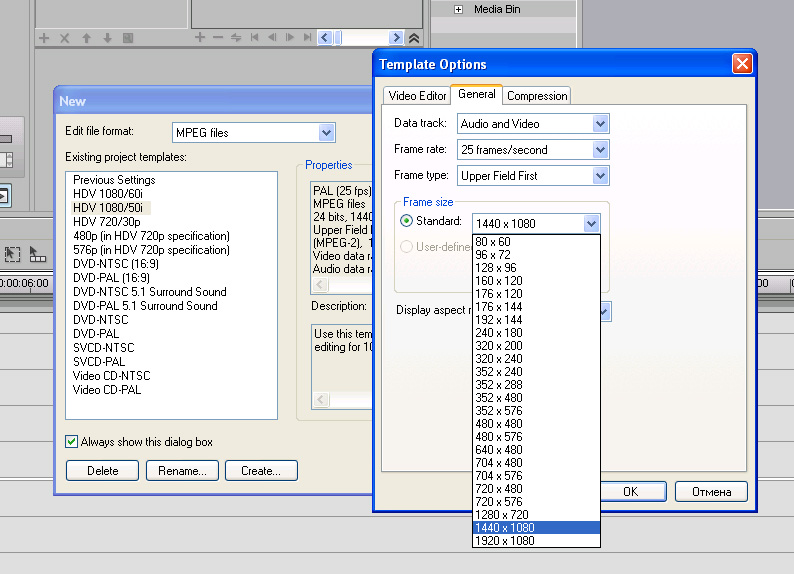Open the Frame rate dropdown
This screenshot has width=794, height=574.
(600, 150)
